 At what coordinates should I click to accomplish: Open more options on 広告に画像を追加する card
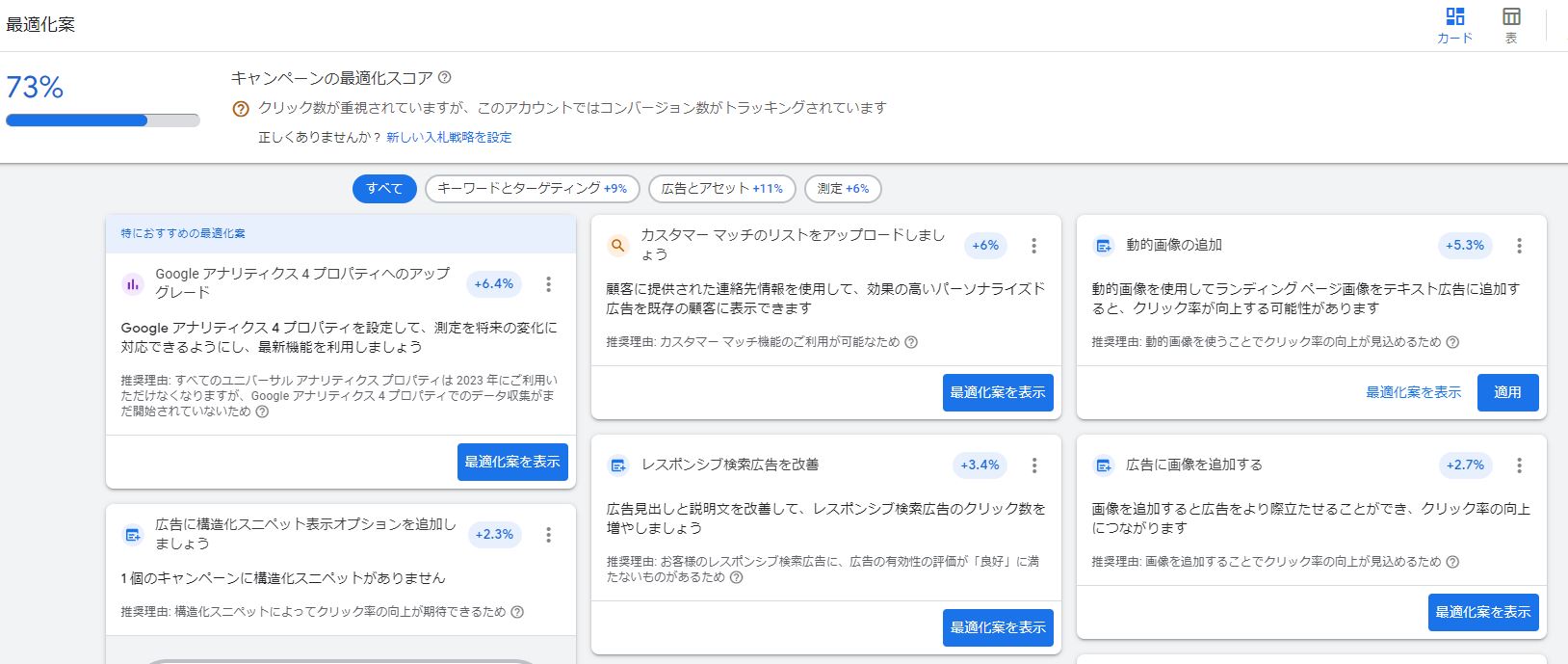1519,465
